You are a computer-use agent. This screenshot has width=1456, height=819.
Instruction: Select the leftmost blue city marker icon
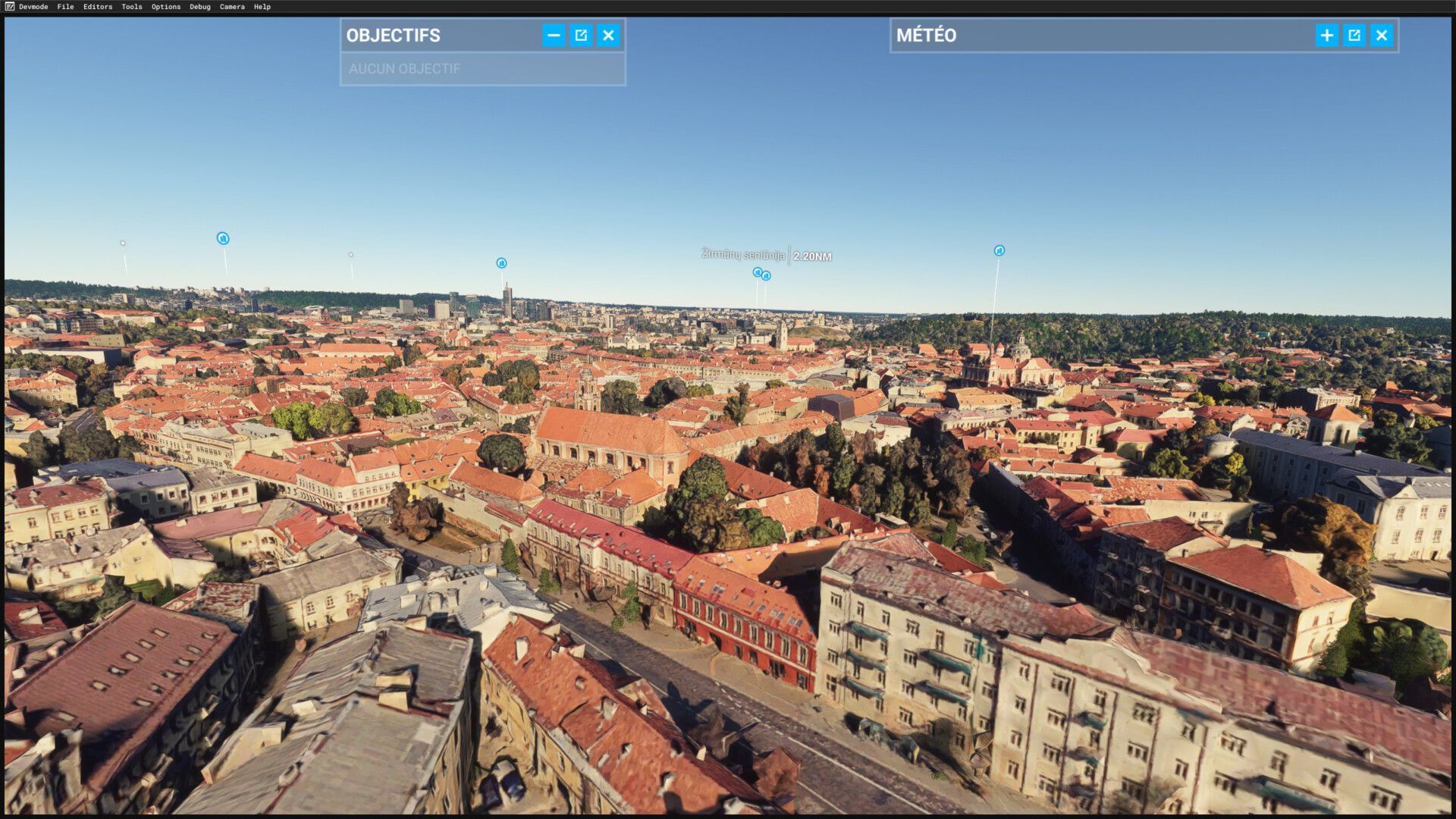(223, 238)
